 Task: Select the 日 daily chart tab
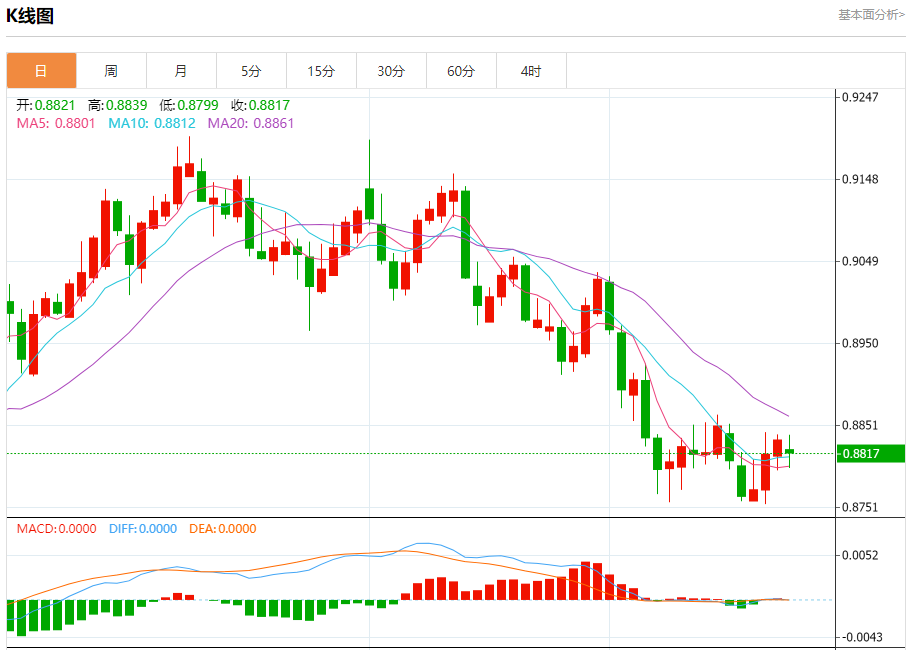41,71
